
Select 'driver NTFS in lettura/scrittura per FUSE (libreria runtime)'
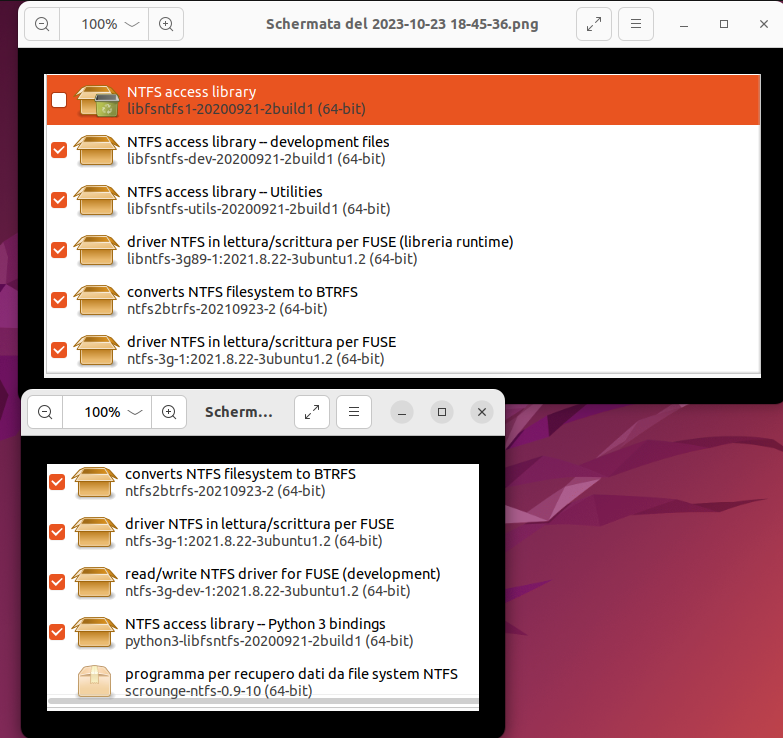[x=320, y=242]
